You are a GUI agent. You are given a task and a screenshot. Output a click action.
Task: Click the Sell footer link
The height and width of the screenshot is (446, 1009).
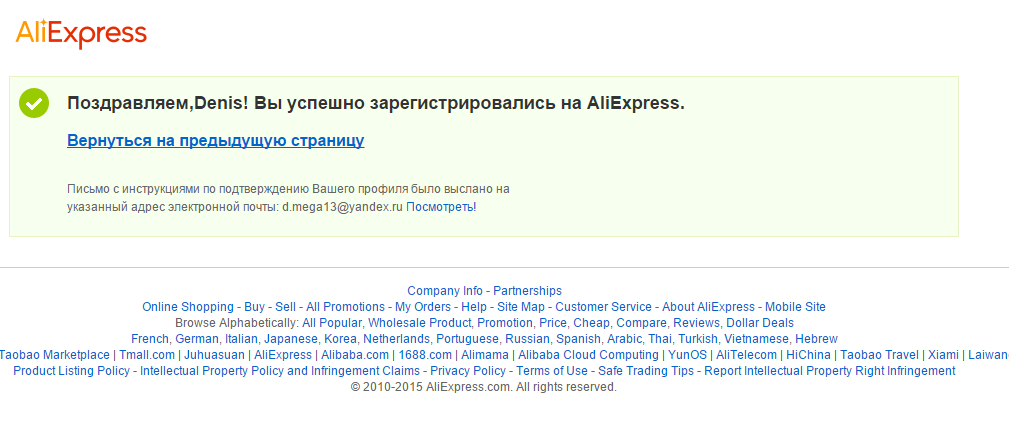click(x=286, y=307)
